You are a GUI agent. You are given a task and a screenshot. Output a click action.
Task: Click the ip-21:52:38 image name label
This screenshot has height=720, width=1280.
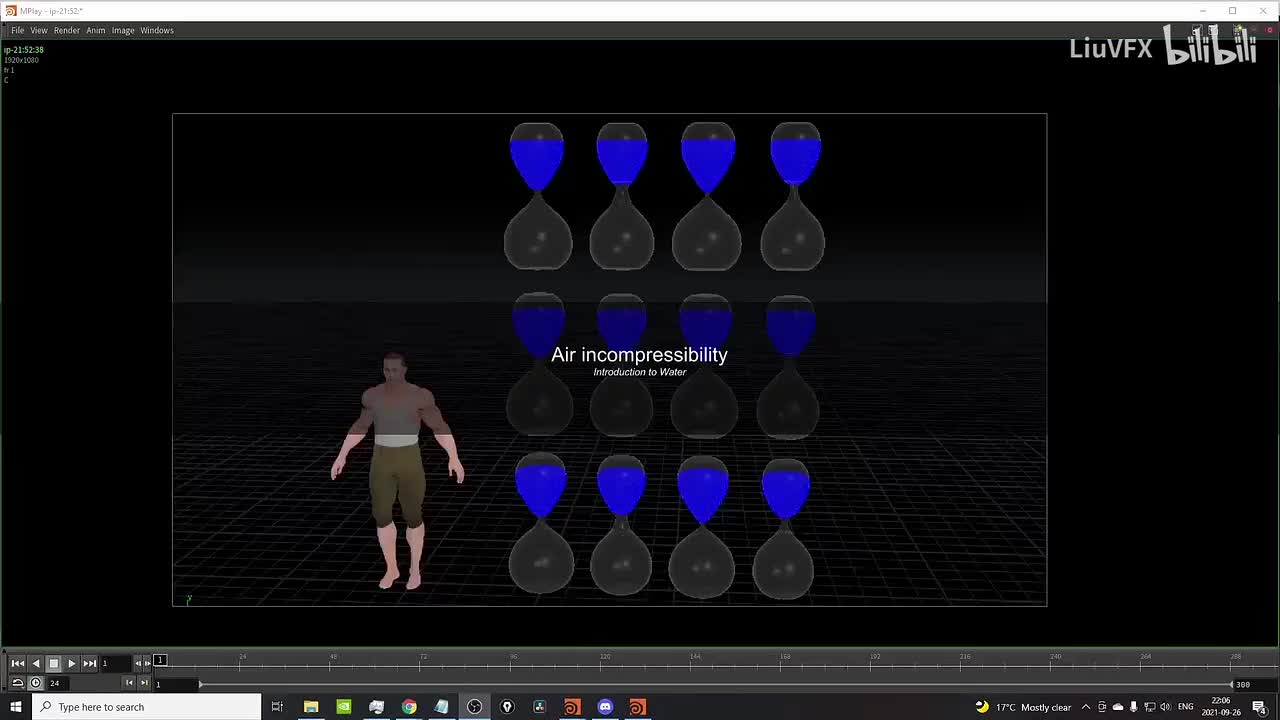click(24, 50)
